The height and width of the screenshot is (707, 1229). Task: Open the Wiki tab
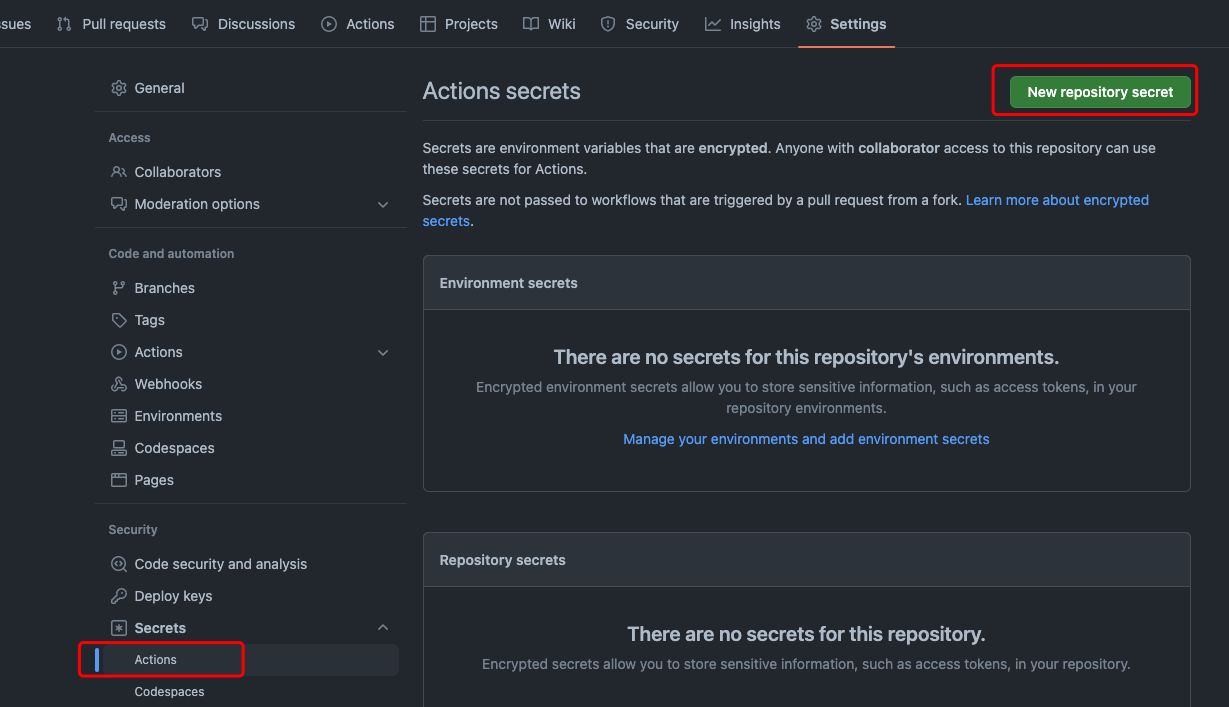pos(550,24)
